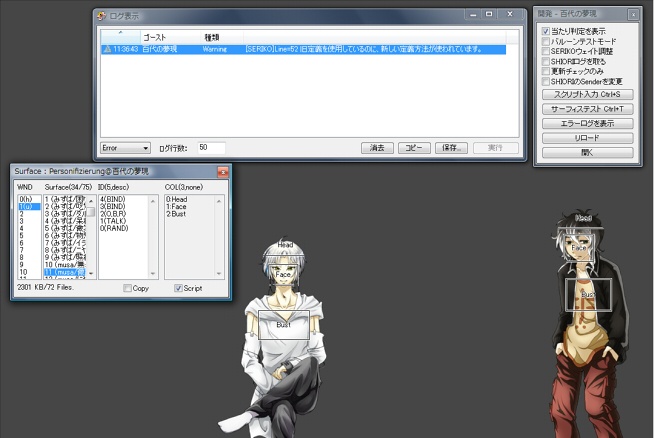Open the Error level dropdown in log window

[125, 148]
